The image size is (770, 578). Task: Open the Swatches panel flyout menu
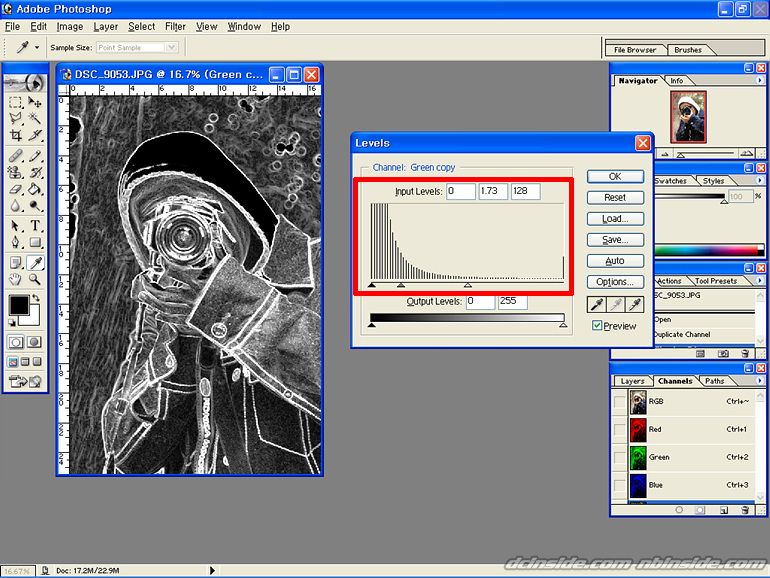760,180
